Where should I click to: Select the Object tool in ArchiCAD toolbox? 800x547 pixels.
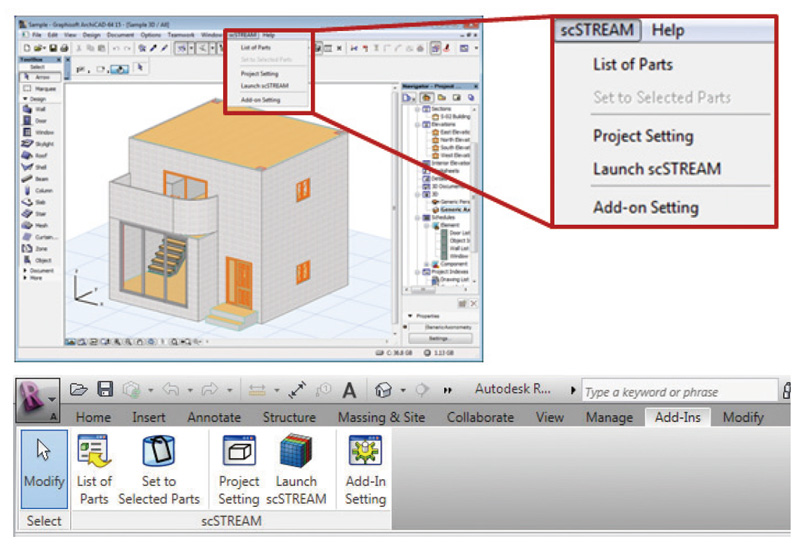(38, 260)
